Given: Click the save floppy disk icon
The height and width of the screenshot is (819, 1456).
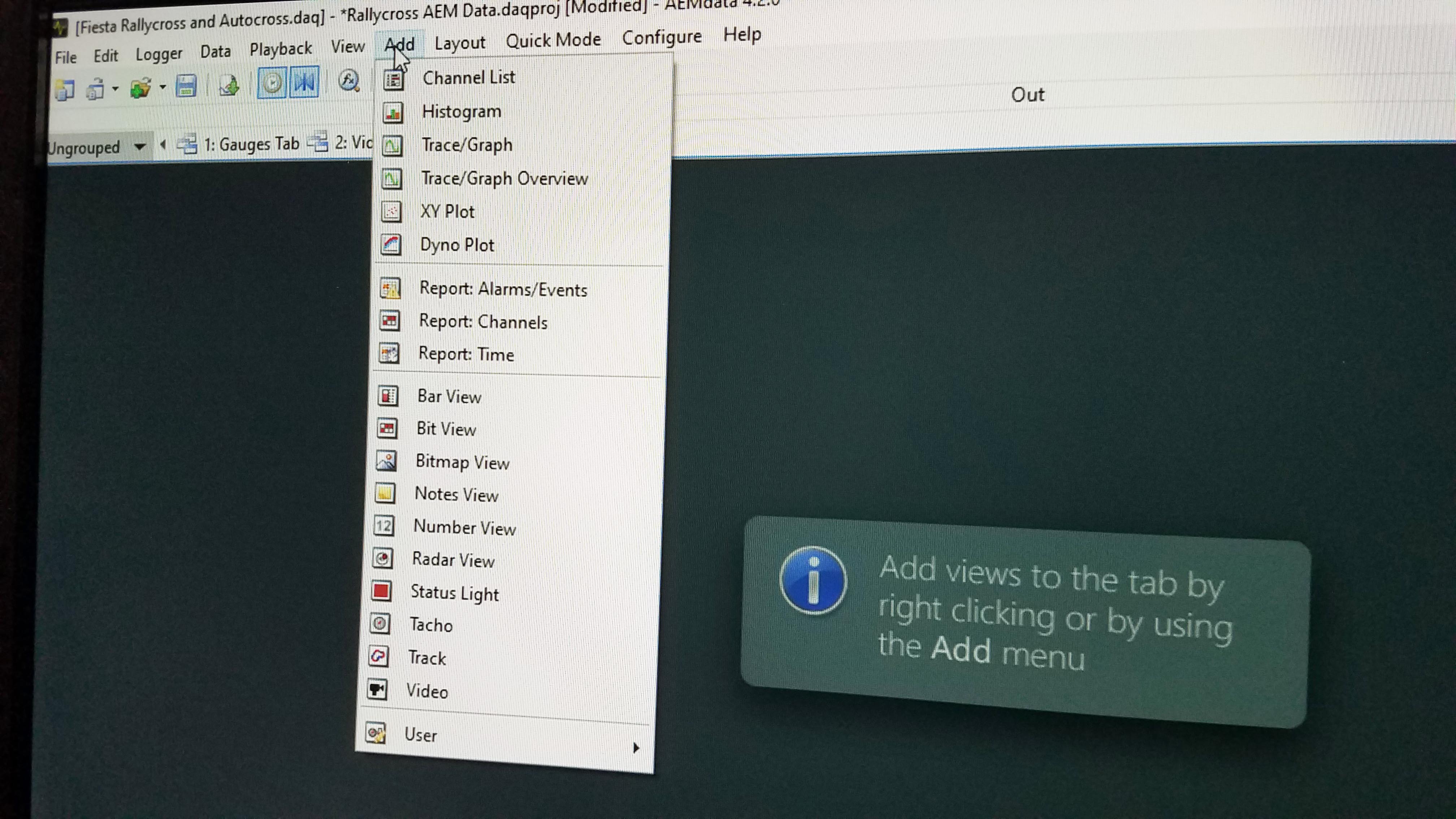Looking at the screenshot, I should coord(186,86).
